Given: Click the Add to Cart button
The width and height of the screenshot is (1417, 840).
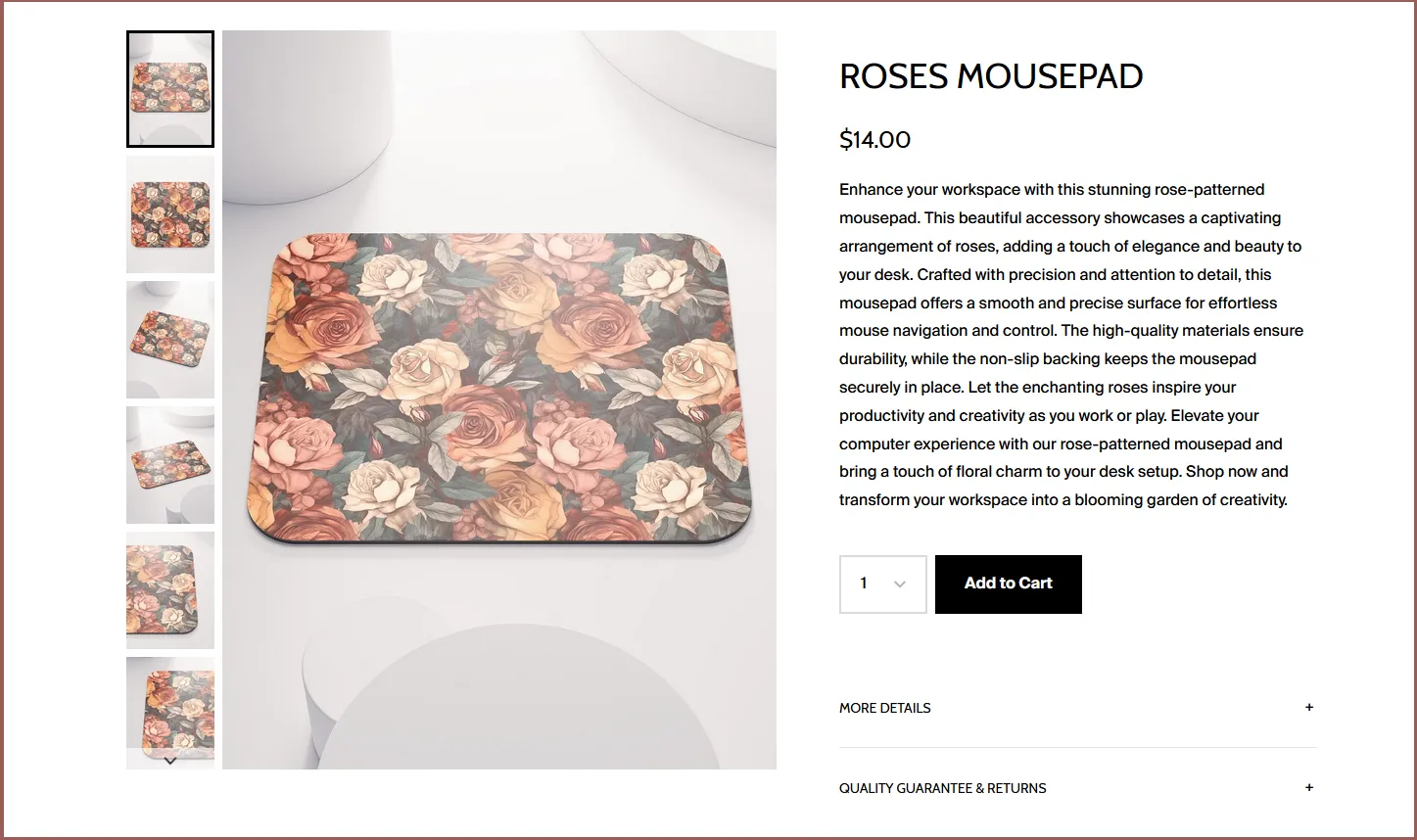Looking at the screenshot, I should [1008, 583].
